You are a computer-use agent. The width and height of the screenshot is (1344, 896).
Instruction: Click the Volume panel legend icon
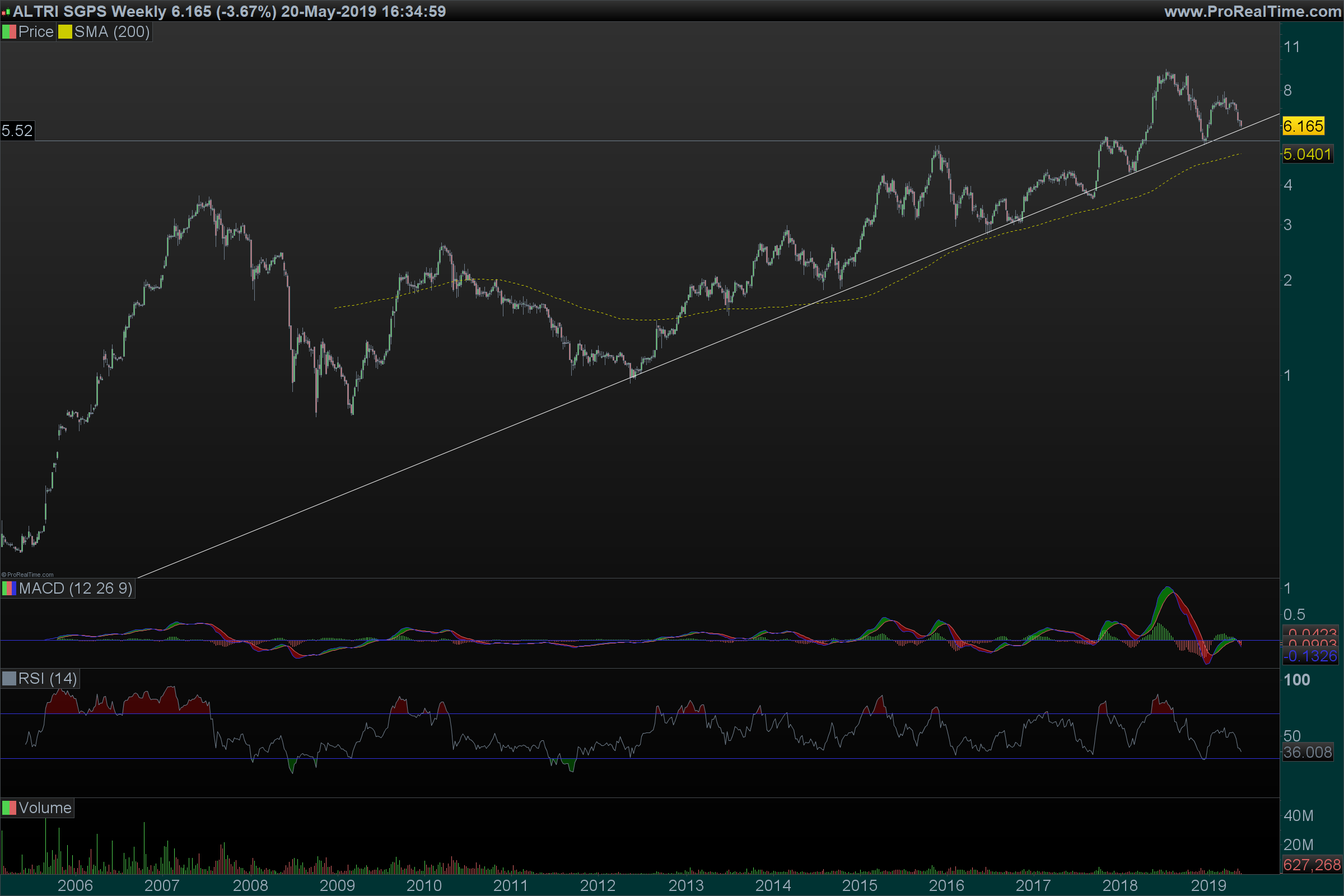[9, 808]
